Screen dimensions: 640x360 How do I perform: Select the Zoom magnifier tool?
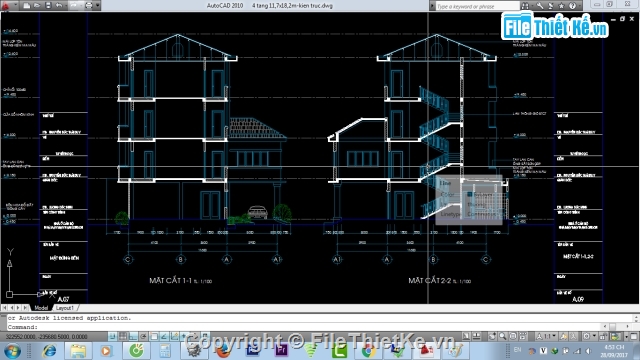(502, 337)
